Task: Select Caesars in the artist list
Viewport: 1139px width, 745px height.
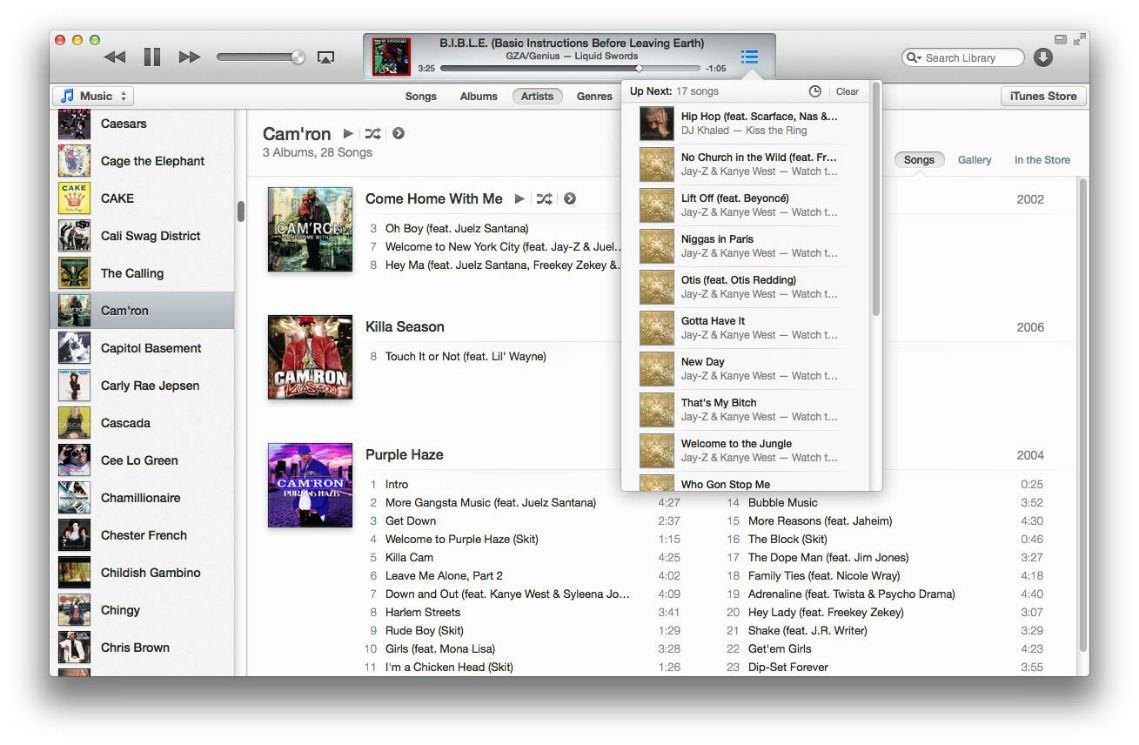Action: [142, 123]
